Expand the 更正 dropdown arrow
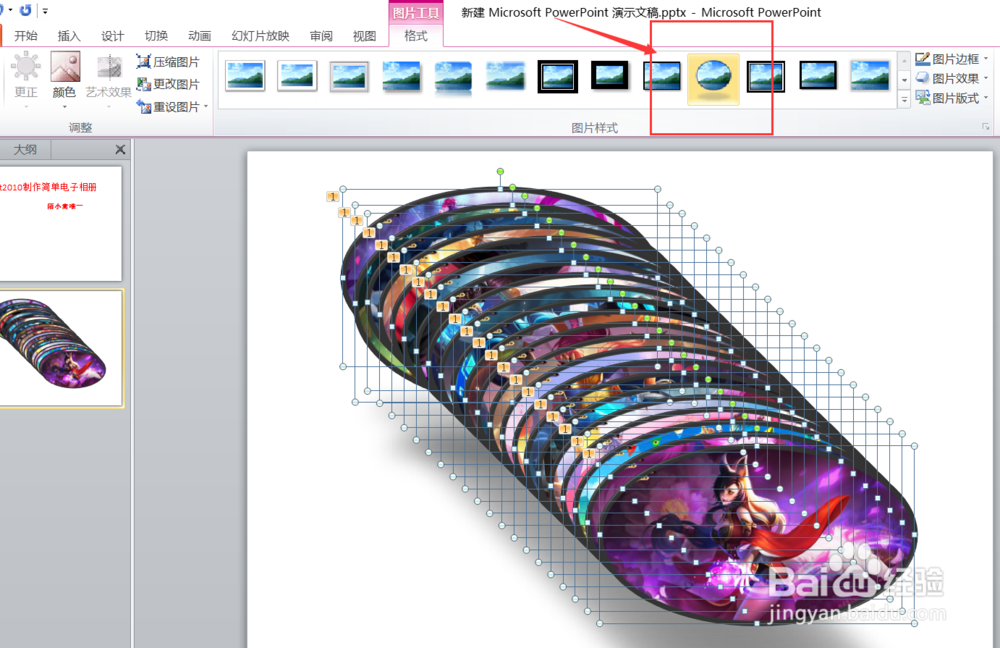 point(26,107)
